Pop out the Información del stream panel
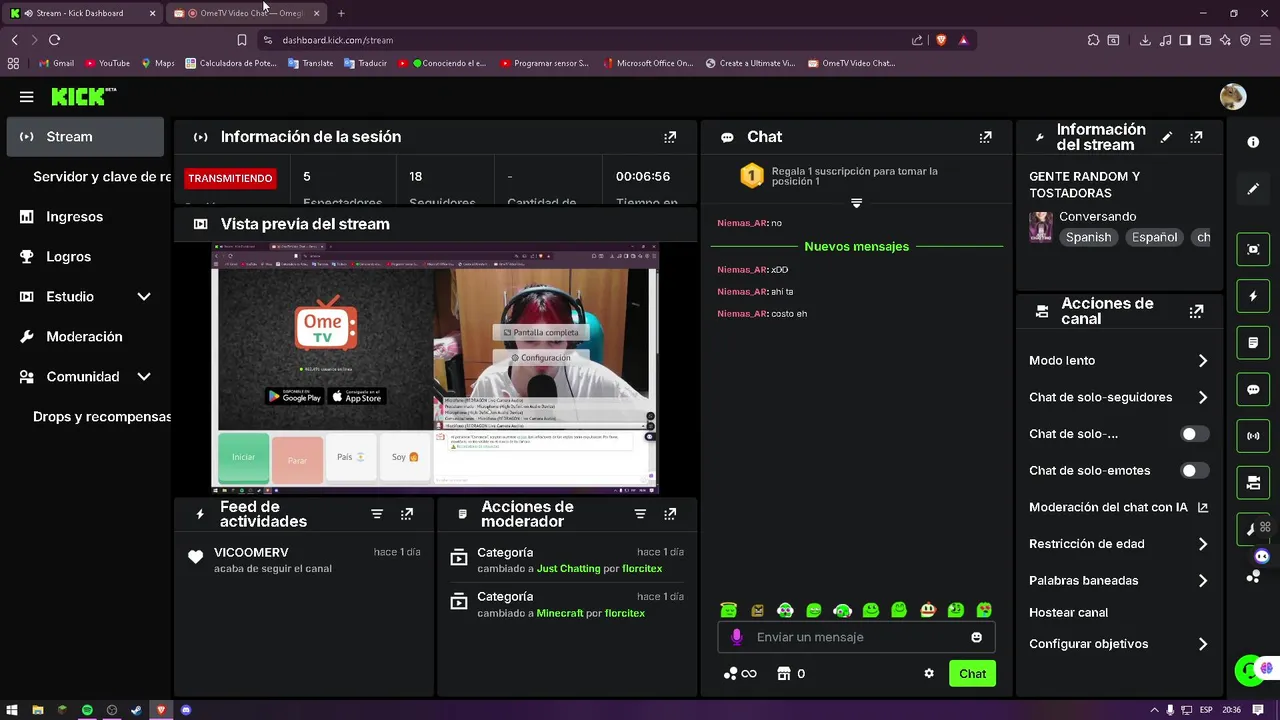The image size is (1280, 720). (1196, 137)
